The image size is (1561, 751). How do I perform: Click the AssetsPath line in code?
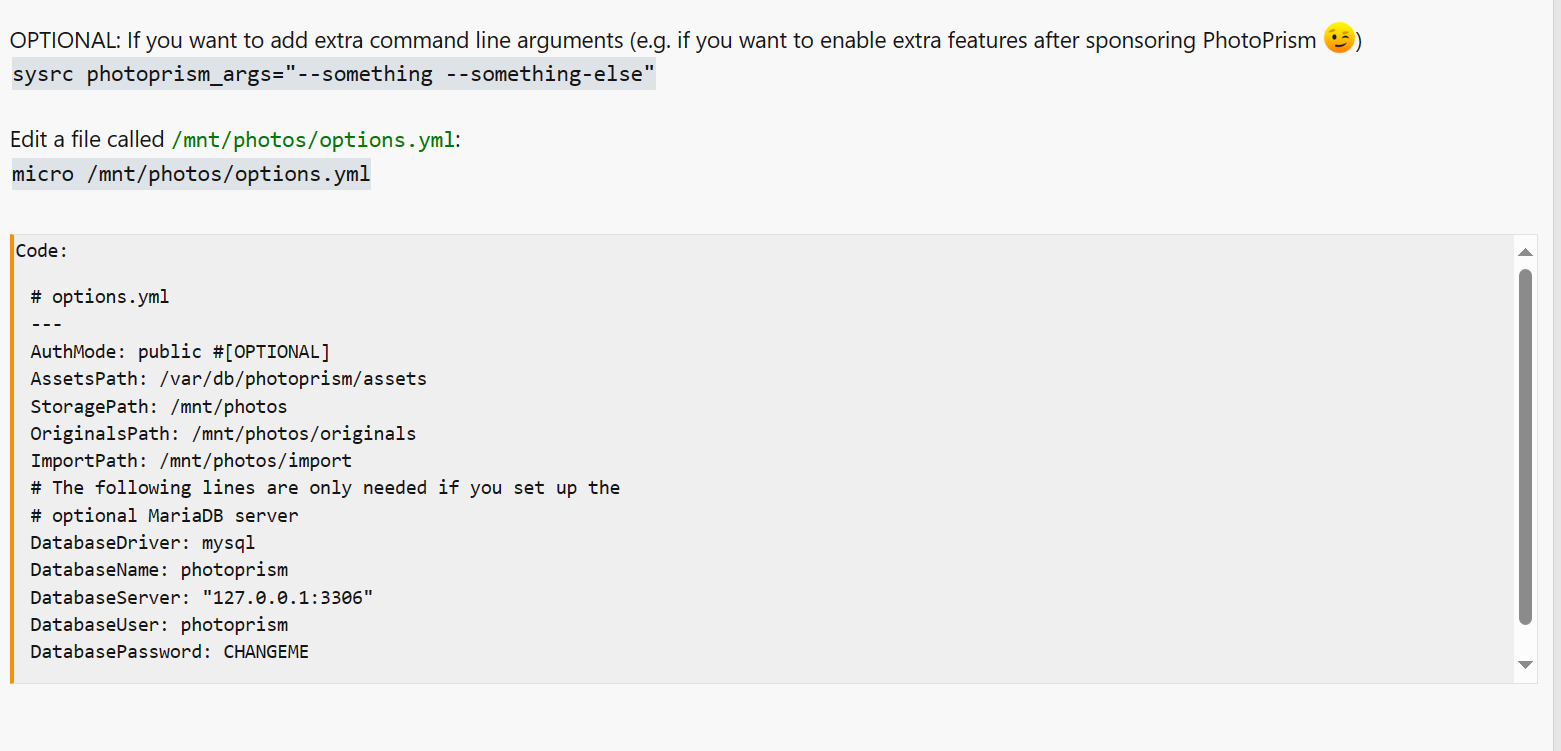coord(229,379)
